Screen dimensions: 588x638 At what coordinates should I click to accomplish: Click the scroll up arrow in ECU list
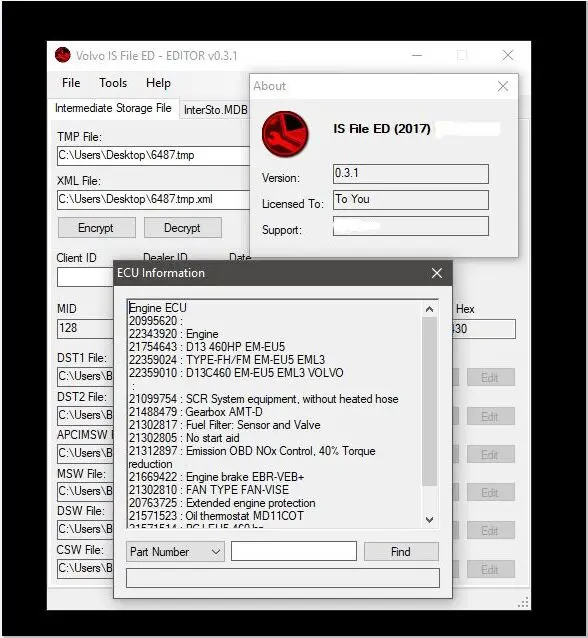pyautogui.click(x=429, y=310)
